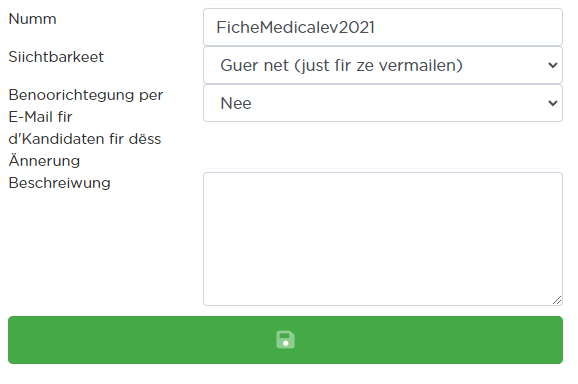
Task: Click the Siichtbarkeet label
Action: (56, 57)
